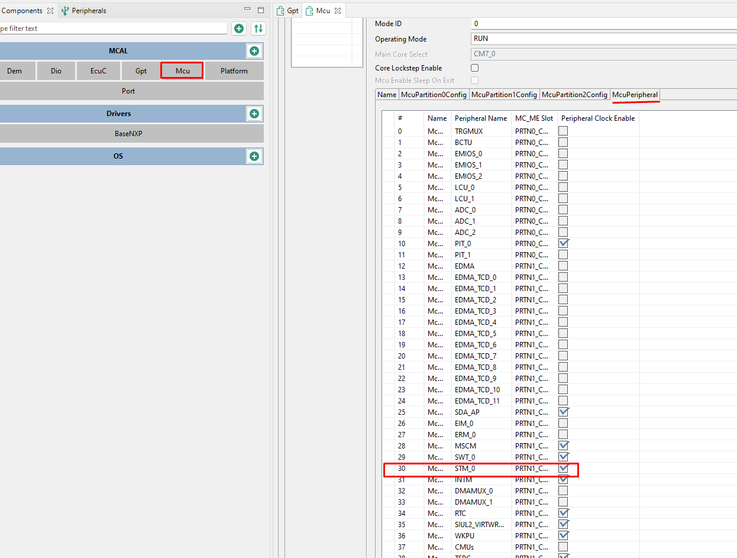This screenshot has height=558, width=737.
Task: Sort by Peripheral Name column header
Action: coord(481,118)
